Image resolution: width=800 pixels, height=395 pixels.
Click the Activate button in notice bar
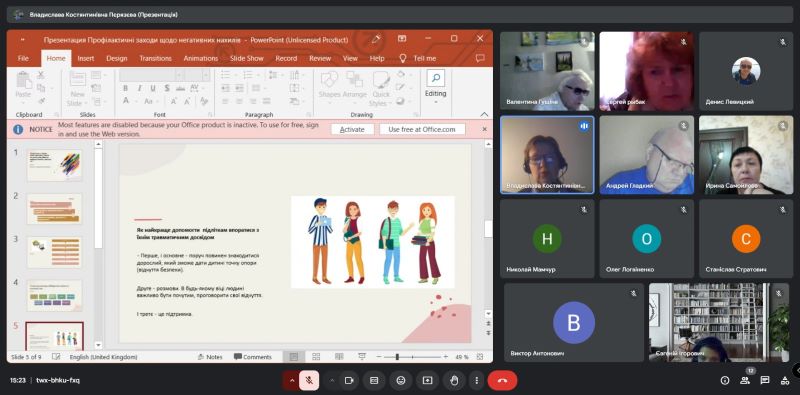point(352,129)
